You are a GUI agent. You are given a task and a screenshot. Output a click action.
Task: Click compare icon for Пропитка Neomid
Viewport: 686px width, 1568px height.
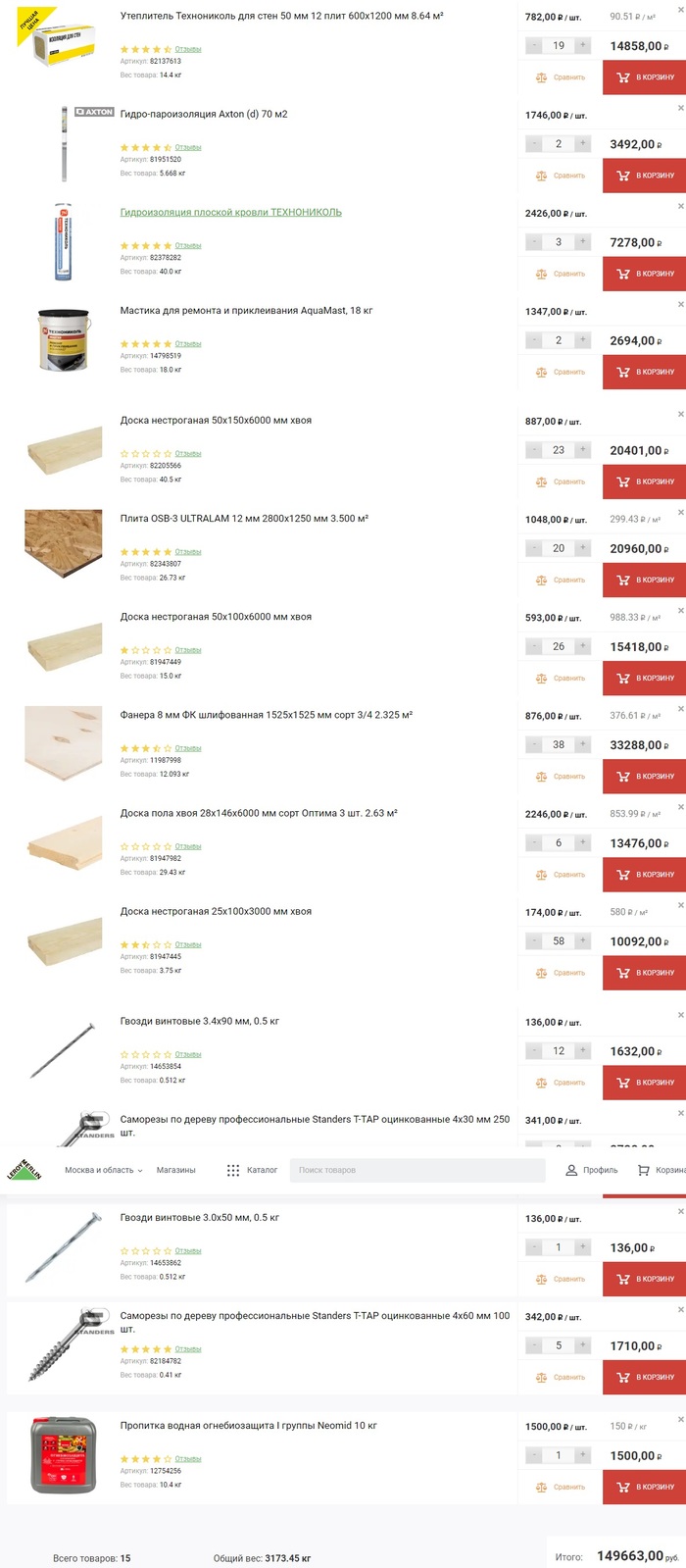tap(541, 1488)
